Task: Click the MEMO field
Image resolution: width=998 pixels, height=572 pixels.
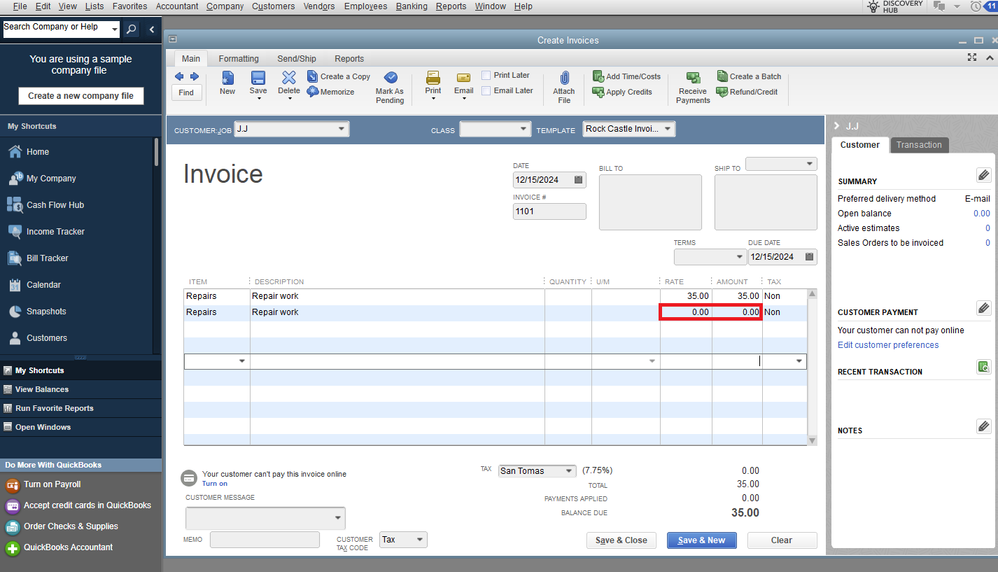Action: click(264, 540)
